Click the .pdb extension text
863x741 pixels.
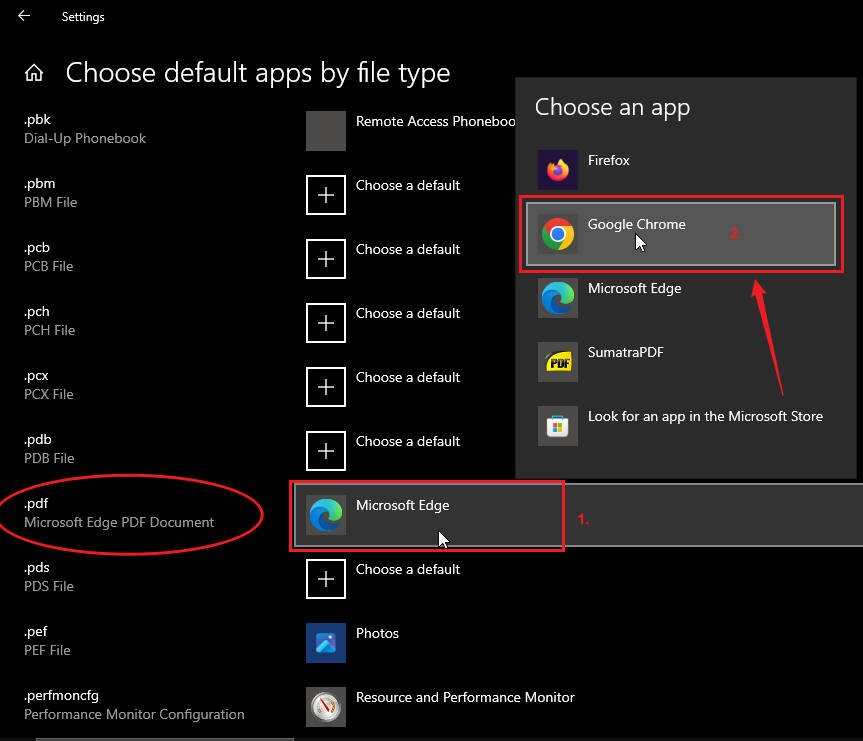[37, 439]
